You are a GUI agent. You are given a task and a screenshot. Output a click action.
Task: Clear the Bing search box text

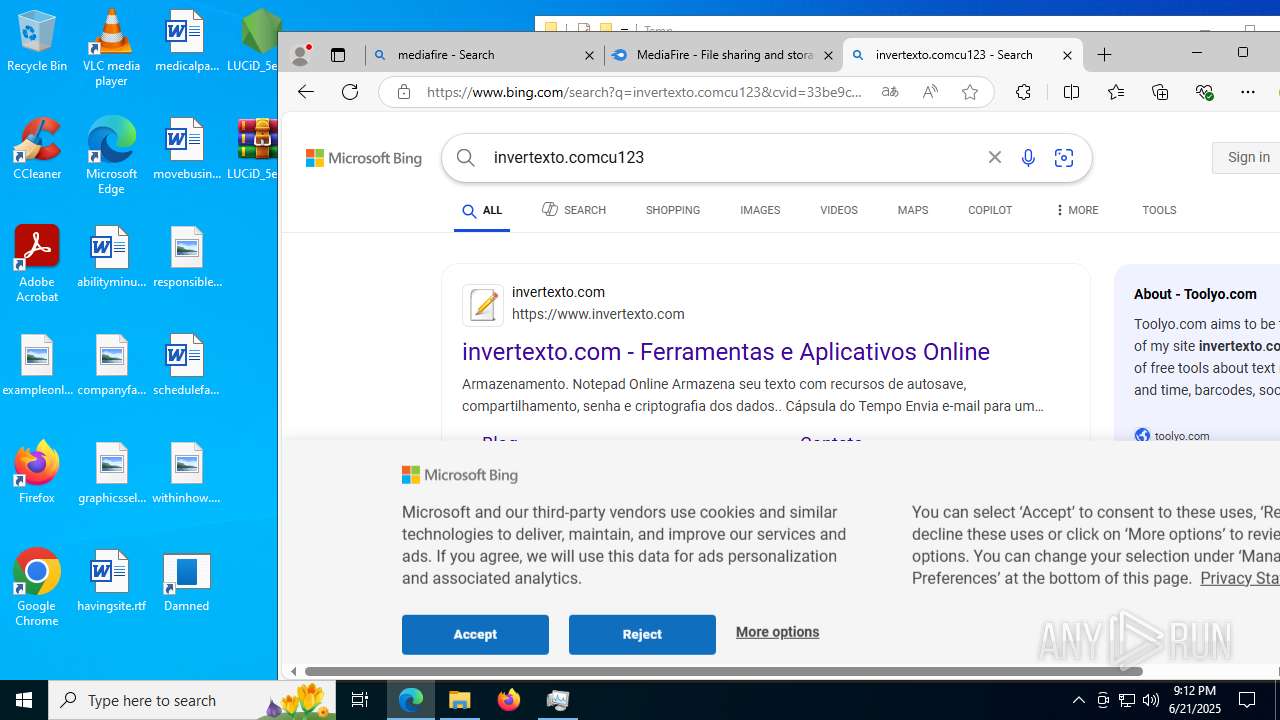tap(995, 157)
